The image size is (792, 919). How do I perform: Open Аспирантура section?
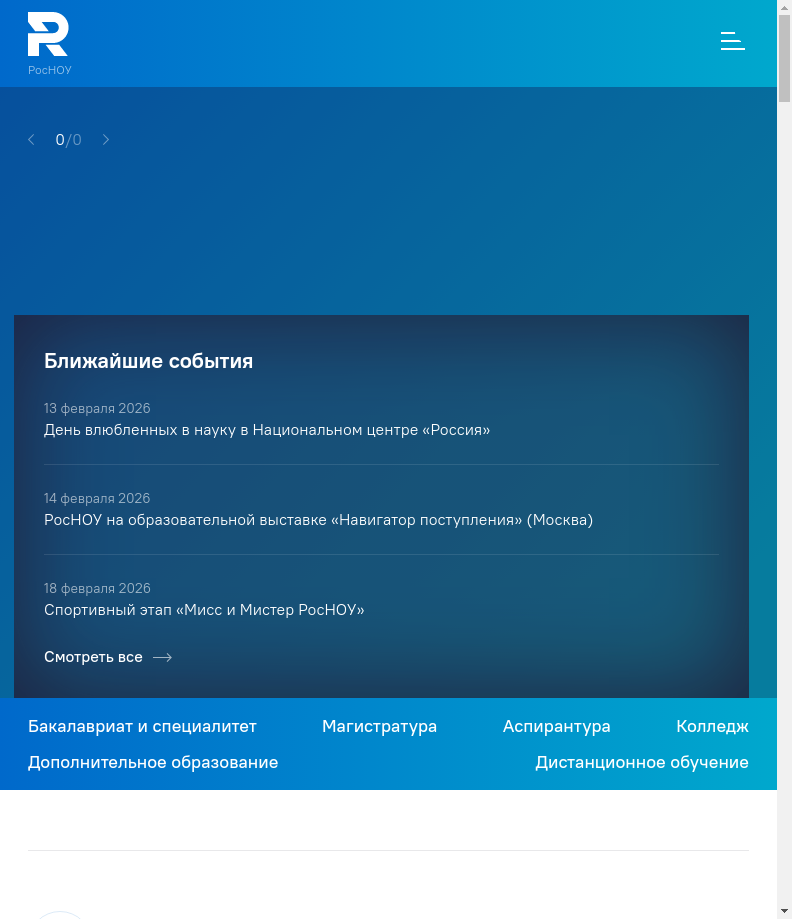pos(556,726)
